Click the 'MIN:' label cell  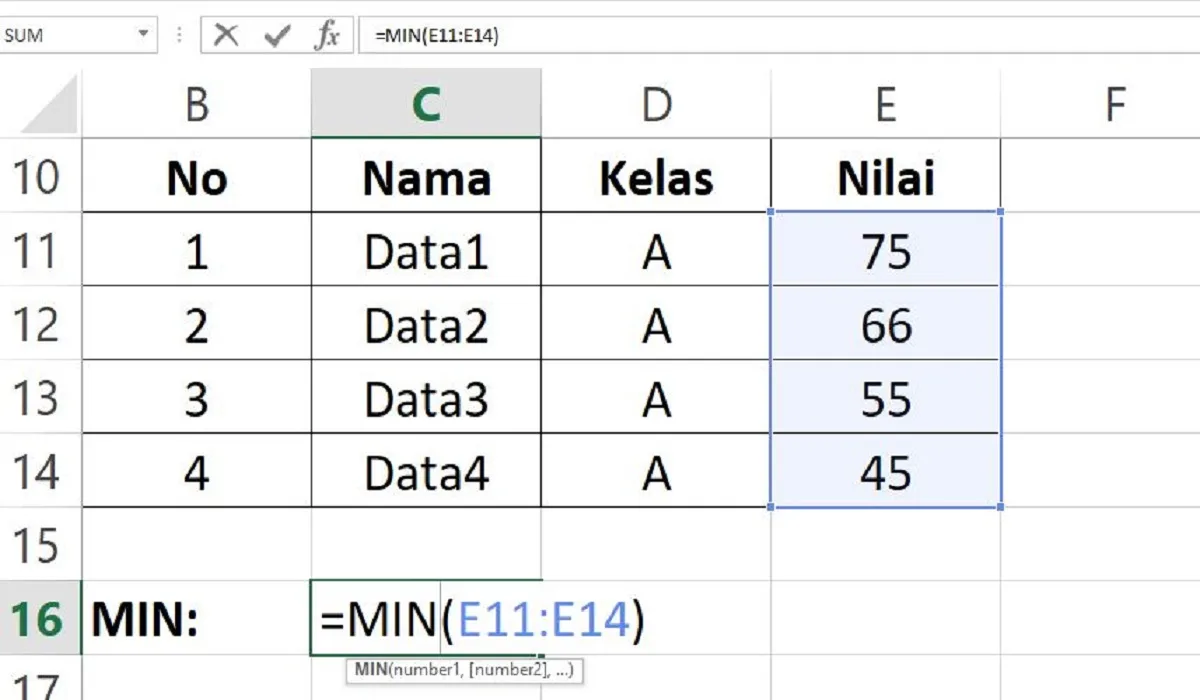point(197,619)
